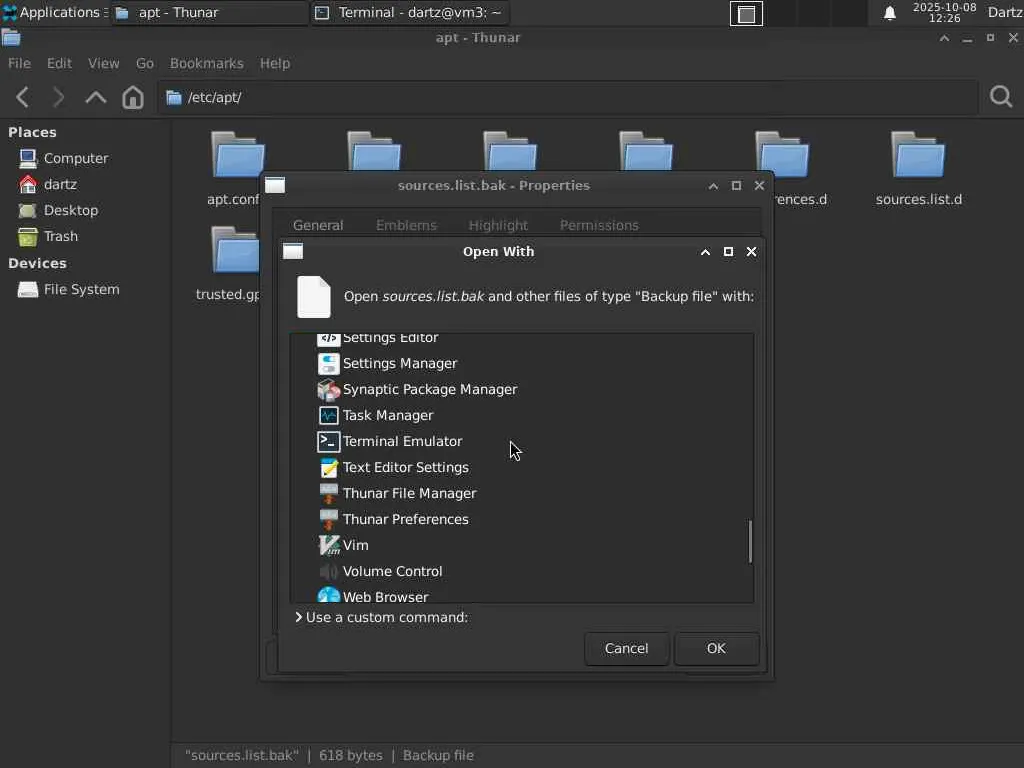Choose Text Editor Settings icon
This screenshot has height=768, width=1024.
click(328, 468)
